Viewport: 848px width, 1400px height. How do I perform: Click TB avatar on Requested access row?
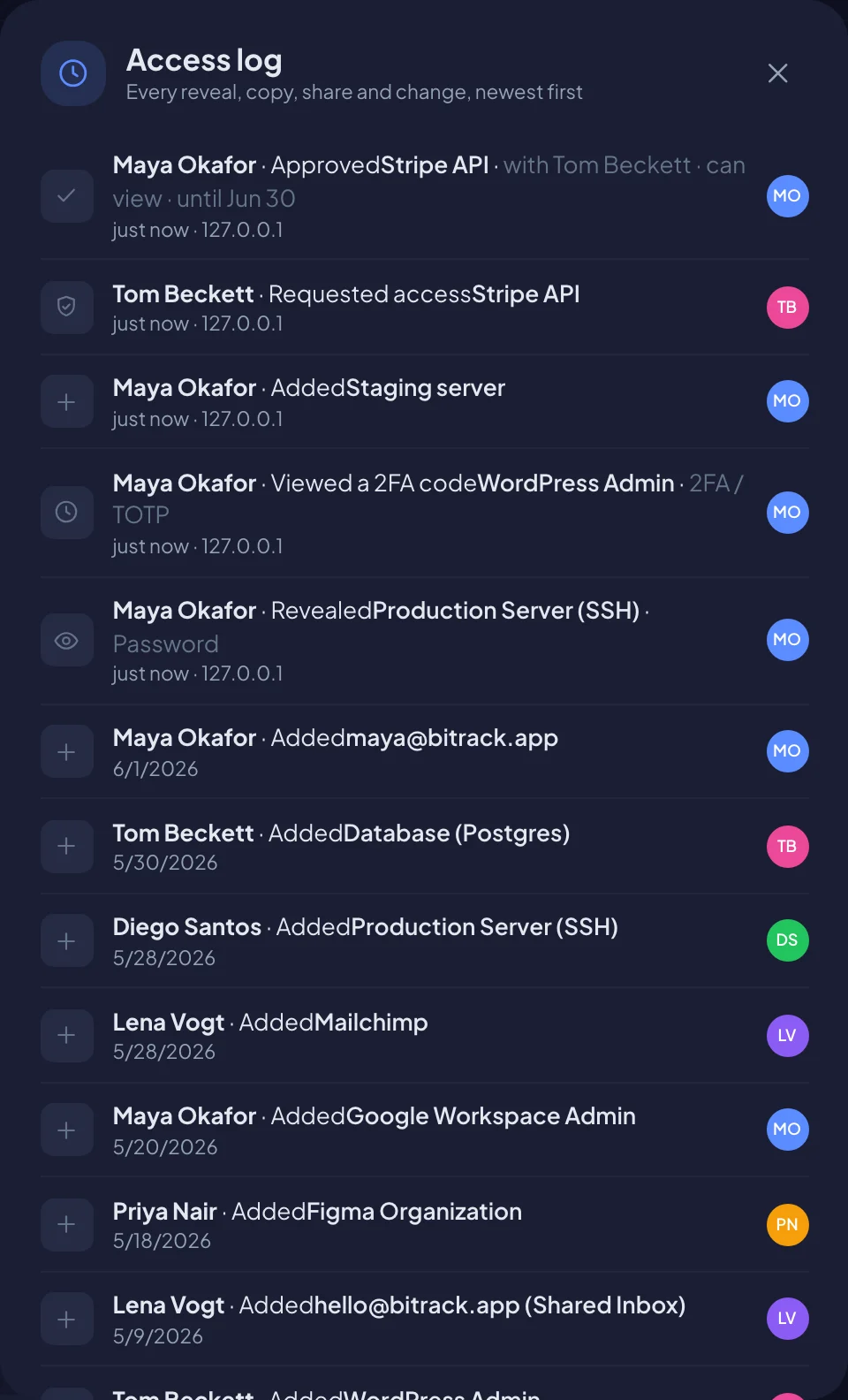click(x=787, y=308)
